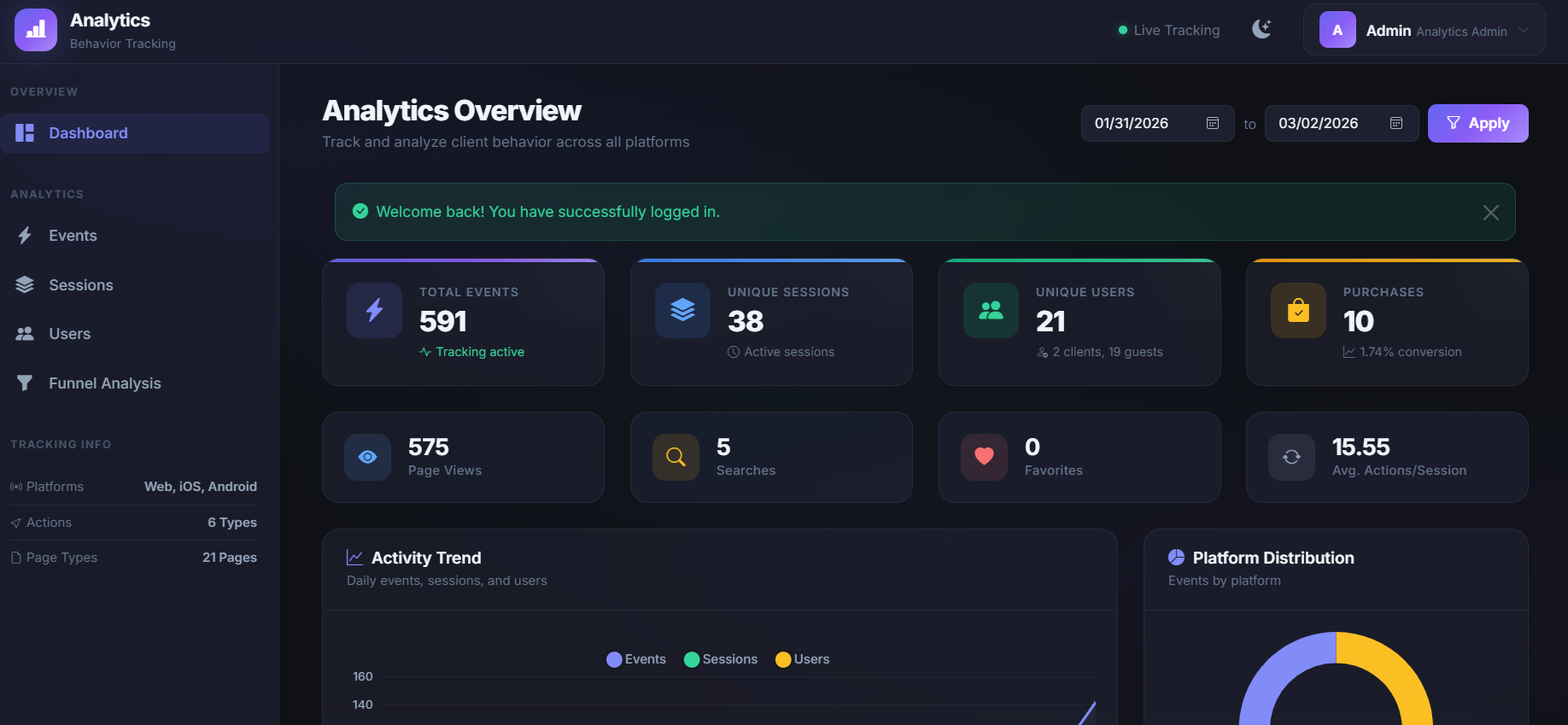Click the Unique Sessions value 38
The image size is (1568, 725).
click(x=746, y=321)
